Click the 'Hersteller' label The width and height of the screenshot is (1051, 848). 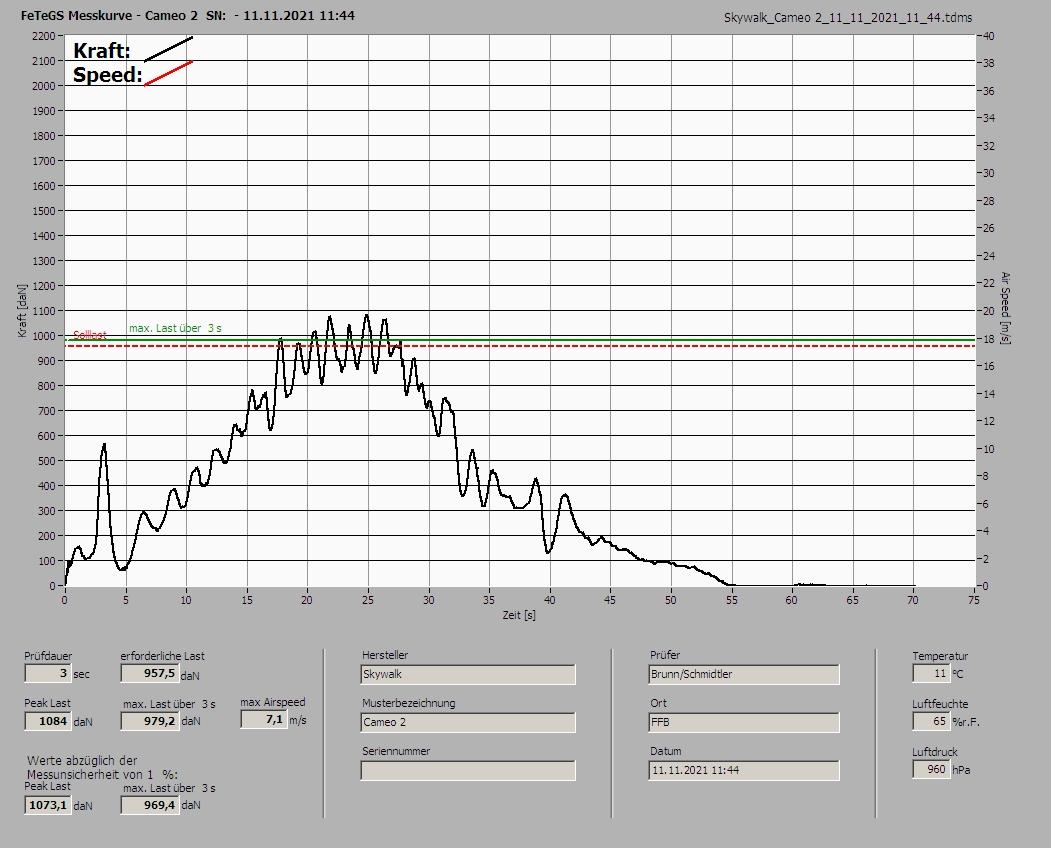pos(385,655)
